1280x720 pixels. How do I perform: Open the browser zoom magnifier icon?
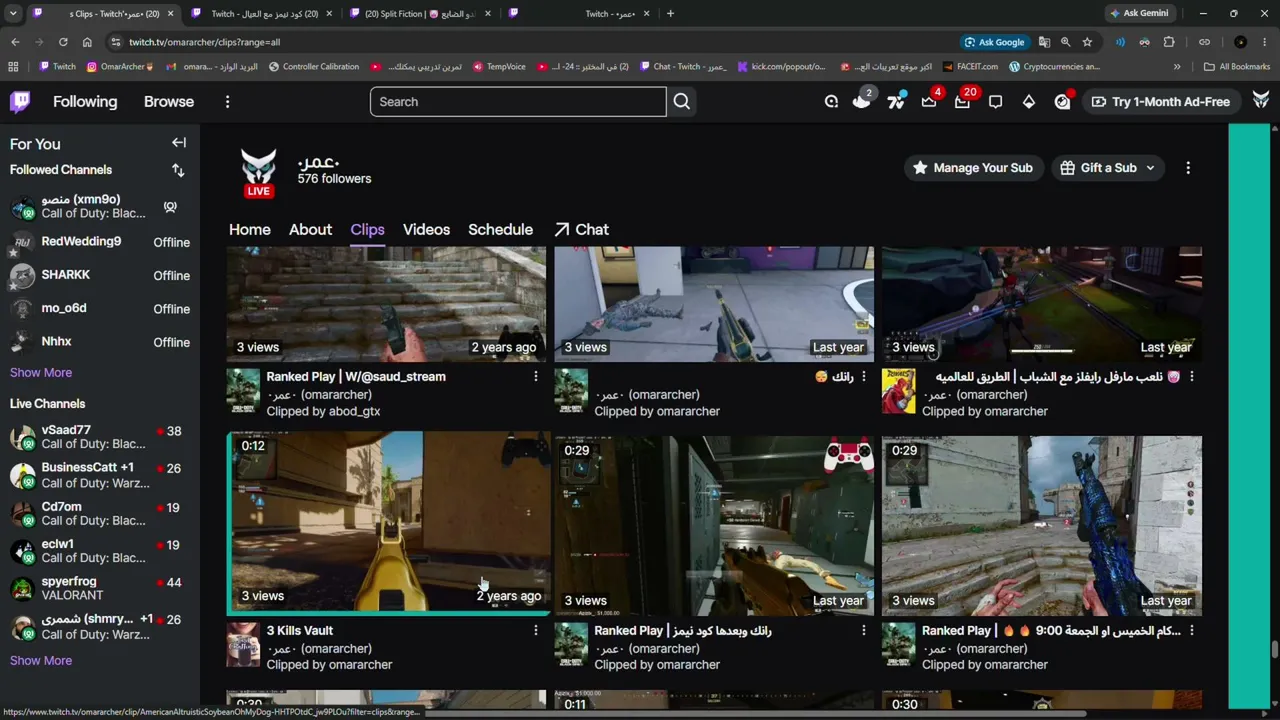click(x=1065, y=42)
